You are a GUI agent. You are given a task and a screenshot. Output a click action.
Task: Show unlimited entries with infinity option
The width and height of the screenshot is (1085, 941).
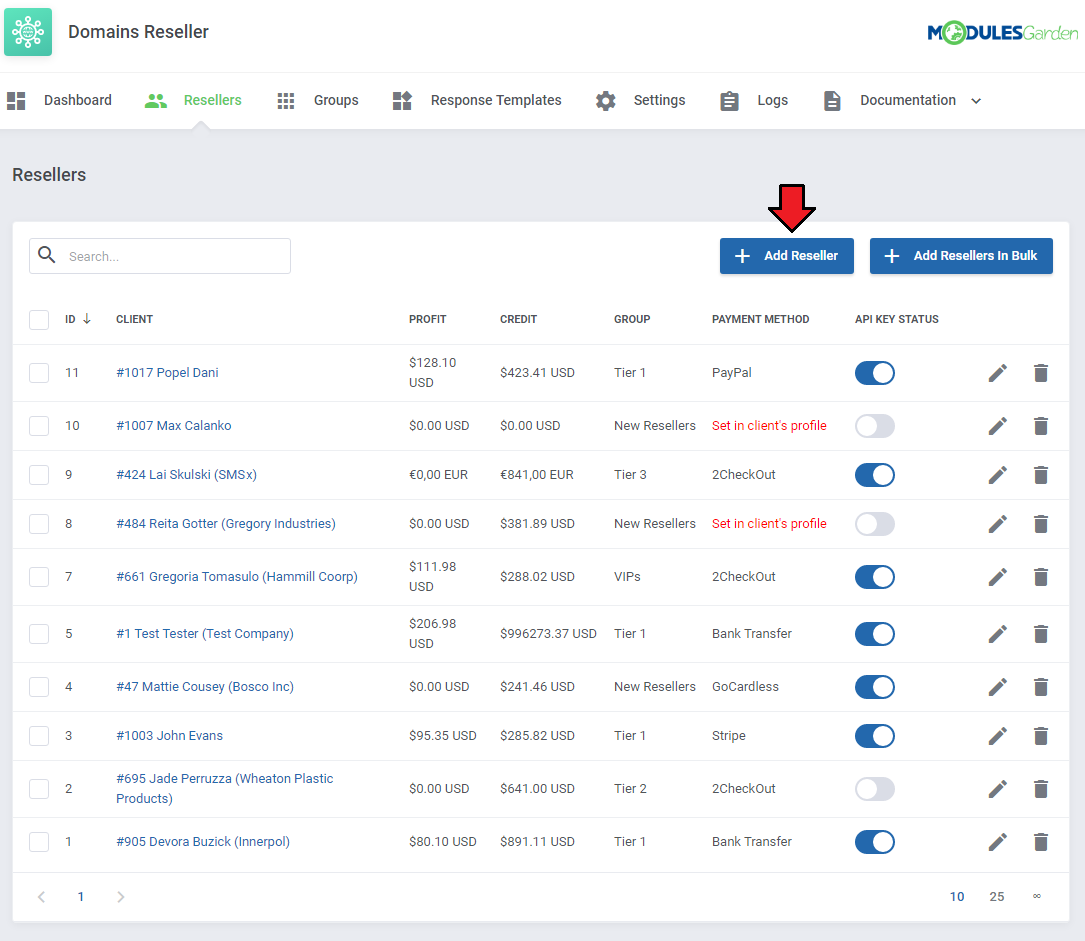(1037, 897)
